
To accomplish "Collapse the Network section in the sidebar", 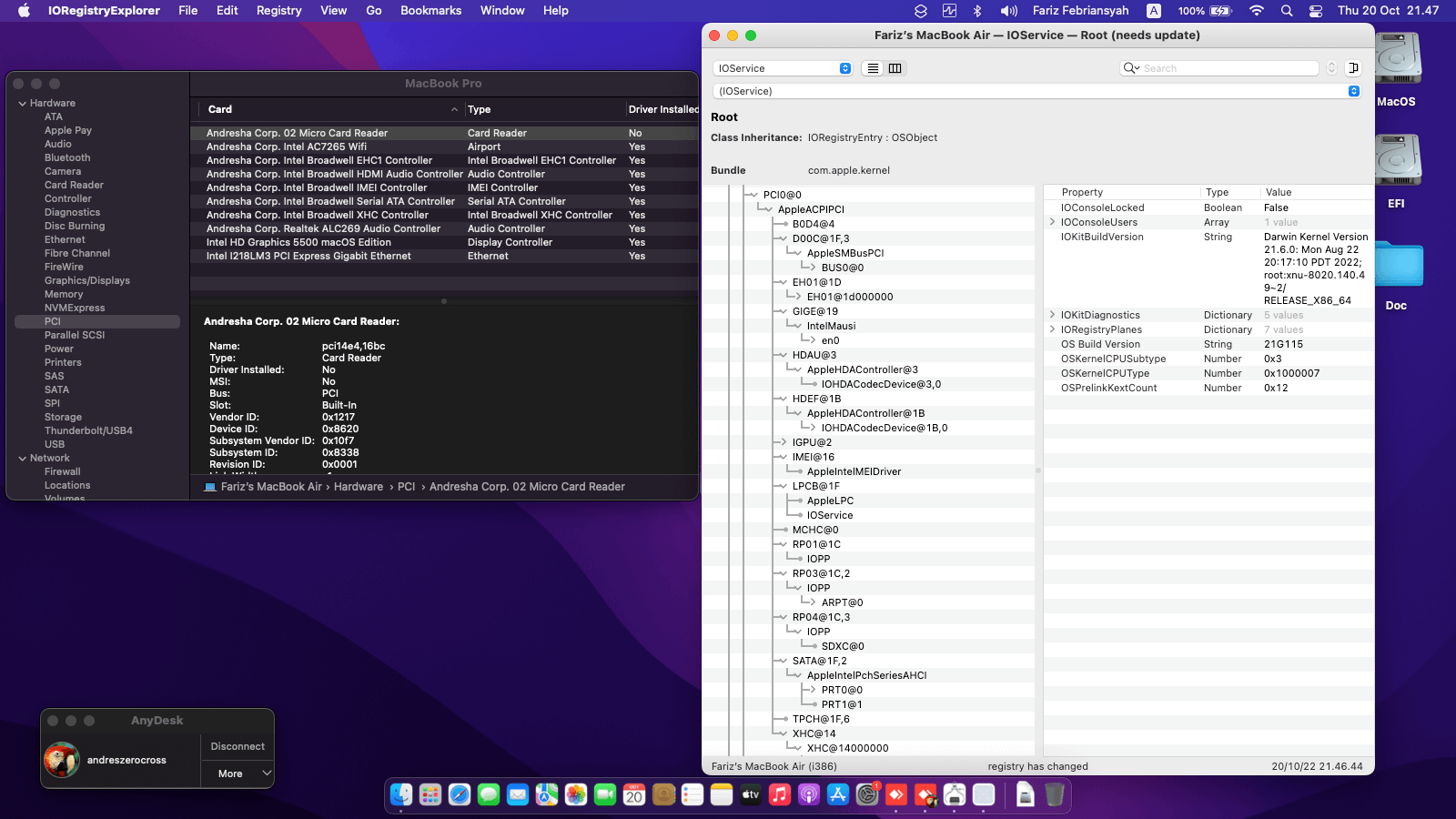I will [x=23, y=459].
